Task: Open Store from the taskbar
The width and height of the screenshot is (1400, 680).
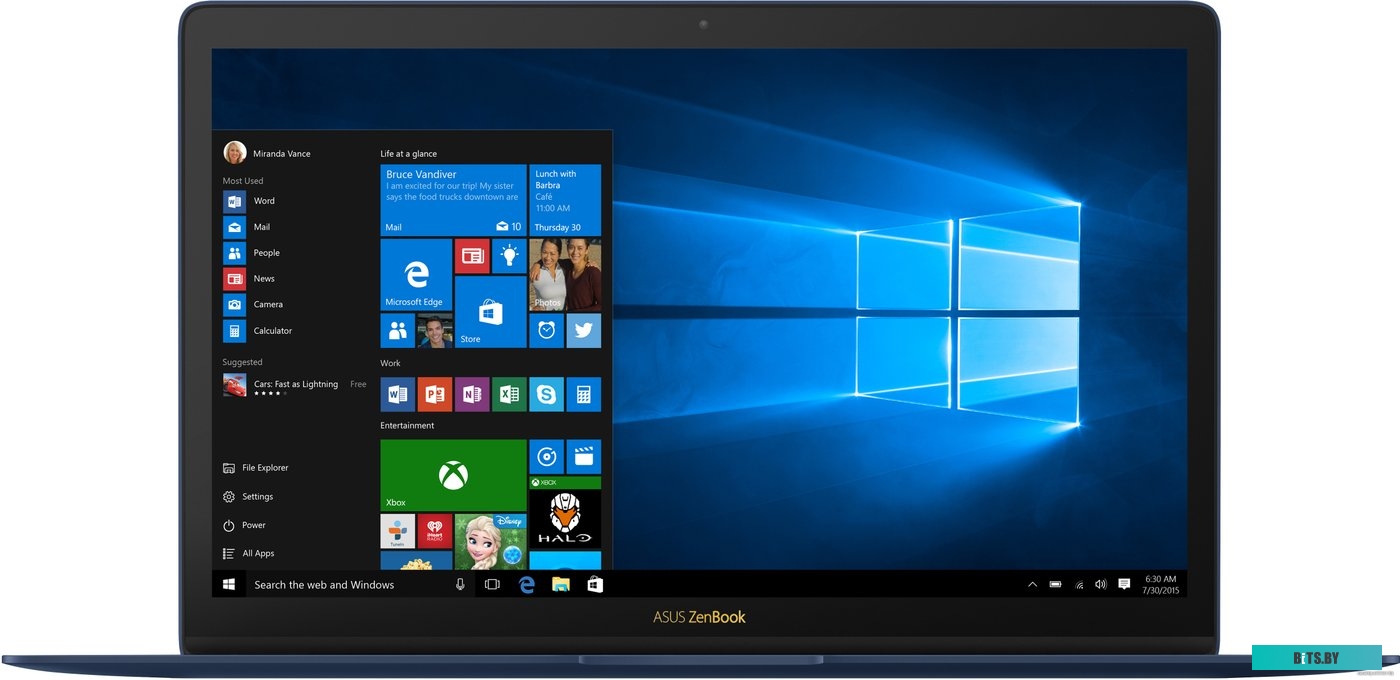Action: point(595,584)
